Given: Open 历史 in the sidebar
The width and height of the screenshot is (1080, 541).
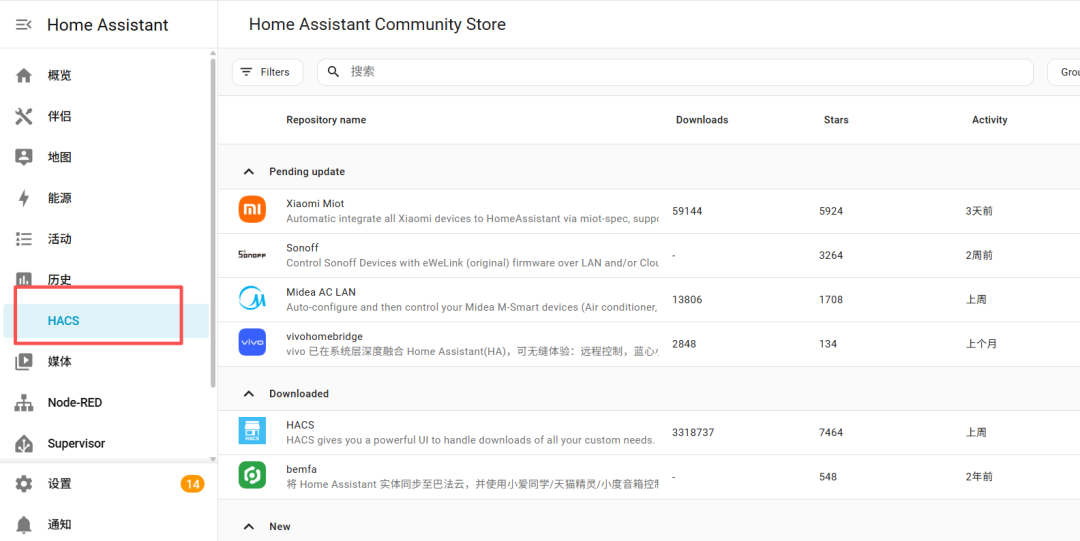Looking at the screenshot, I should [x=106, y=280].
